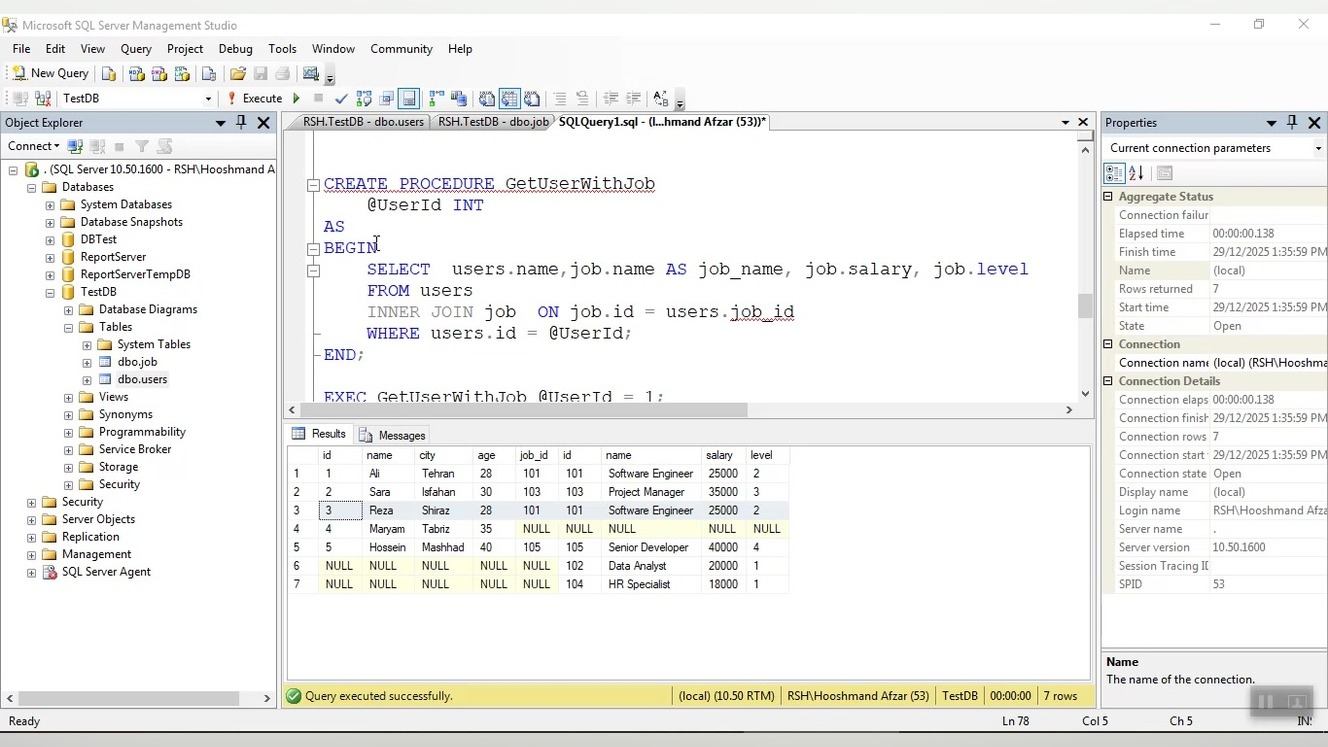The image size is (1328, 747).
Task: Expand the Programmability tree node
Action: click(x=69, y=432)
